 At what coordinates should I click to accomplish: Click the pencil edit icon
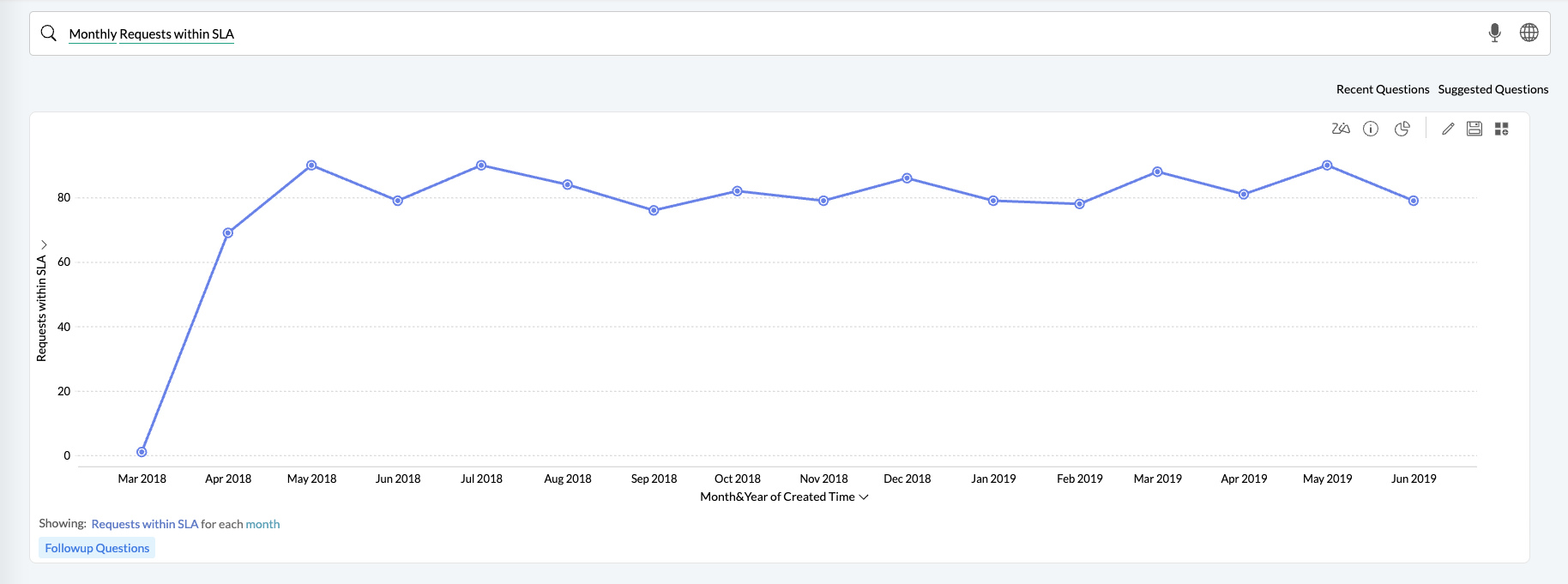click(1448, 129)
